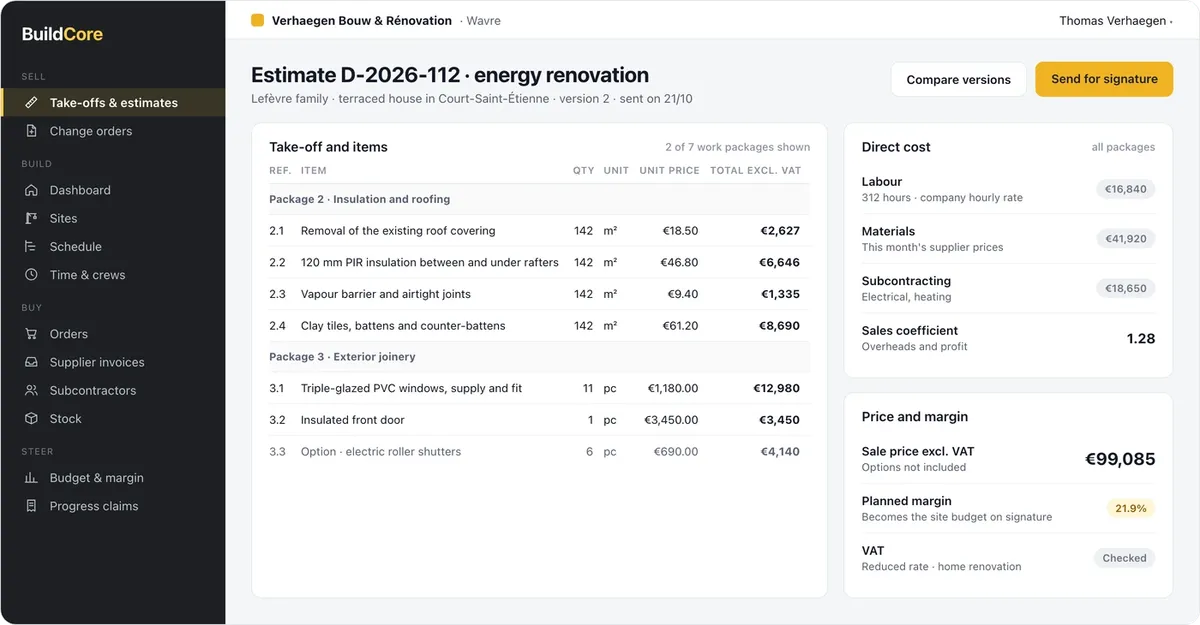Click the €8,690 total for clay tiles

click(780, 325)
